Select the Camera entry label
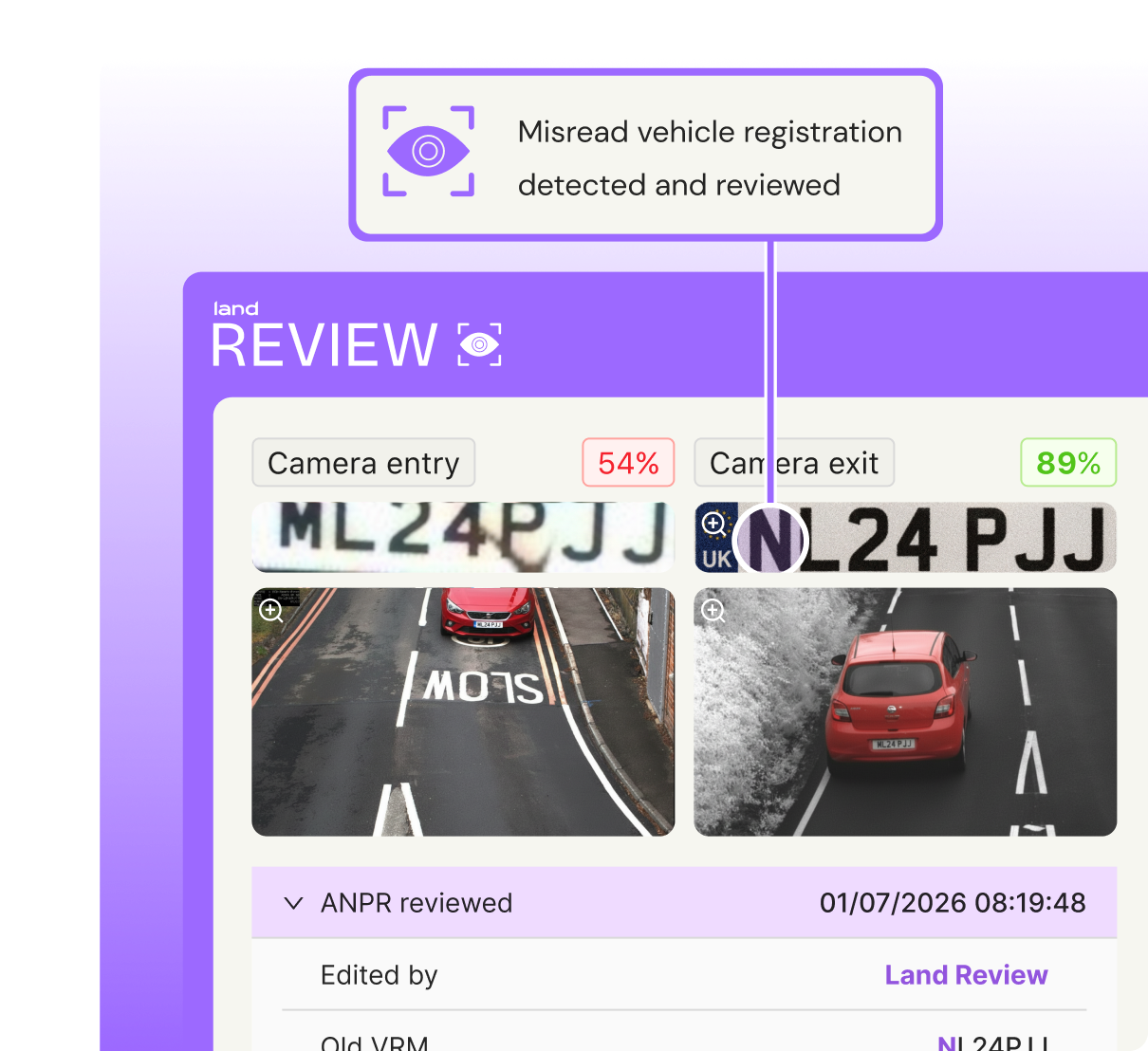Image resolution: width=1148 pixels, height=1051 pixels. tap(363, 463)
